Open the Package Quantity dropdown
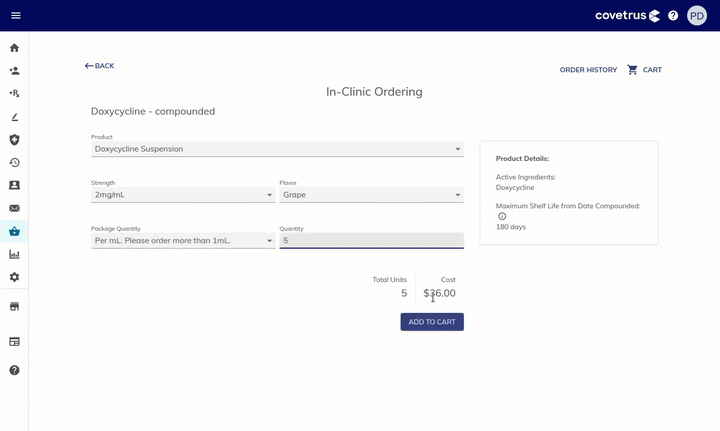Image resolution: width=720 pixels, height=431 pixels. [183, 241]
